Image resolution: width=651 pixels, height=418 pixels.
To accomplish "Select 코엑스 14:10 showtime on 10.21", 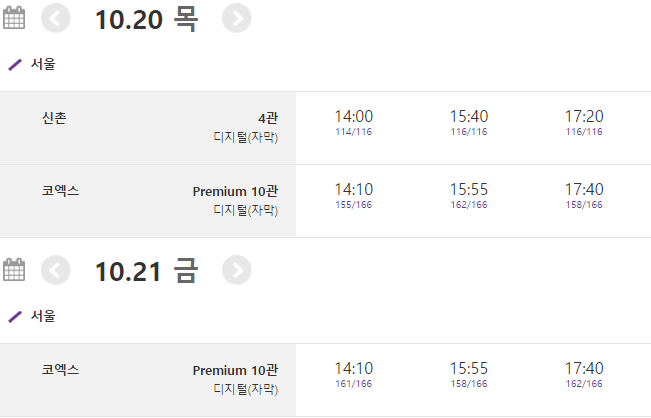I will [x=354, y=374].
